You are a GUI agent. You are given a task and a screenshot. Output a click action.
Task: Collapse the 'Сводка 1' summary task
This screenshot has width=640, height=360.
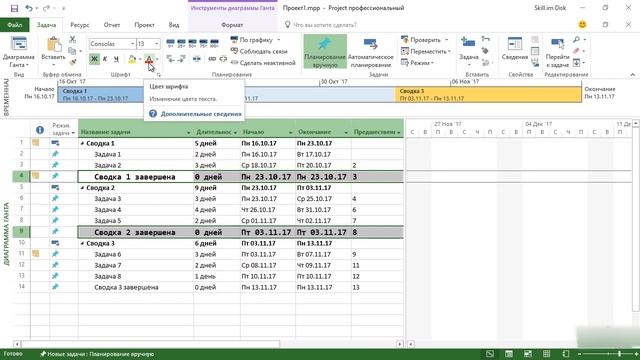coord(82,144)
